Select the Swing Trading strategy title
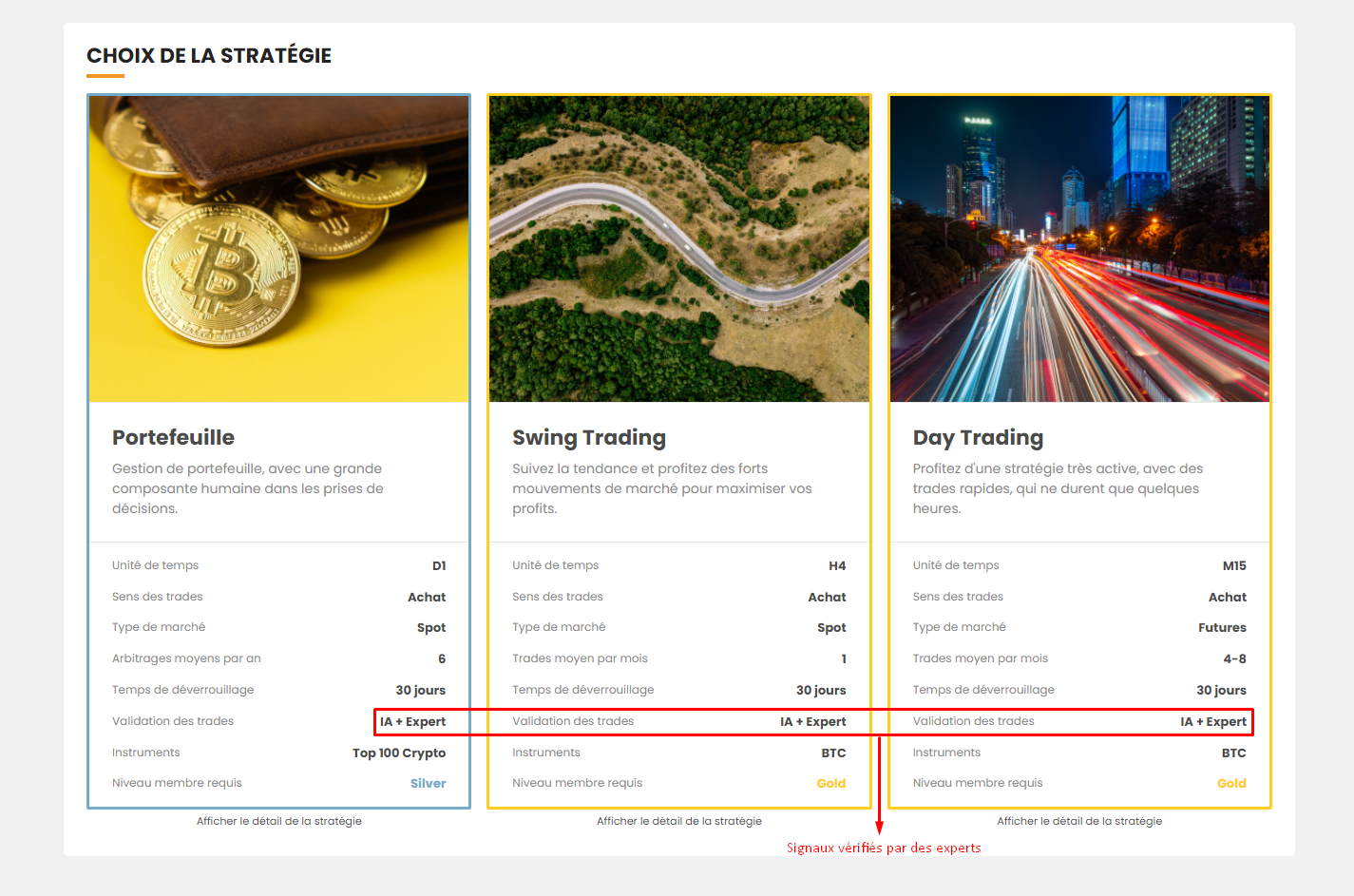 pyautogui.click(x=589, y=437)
